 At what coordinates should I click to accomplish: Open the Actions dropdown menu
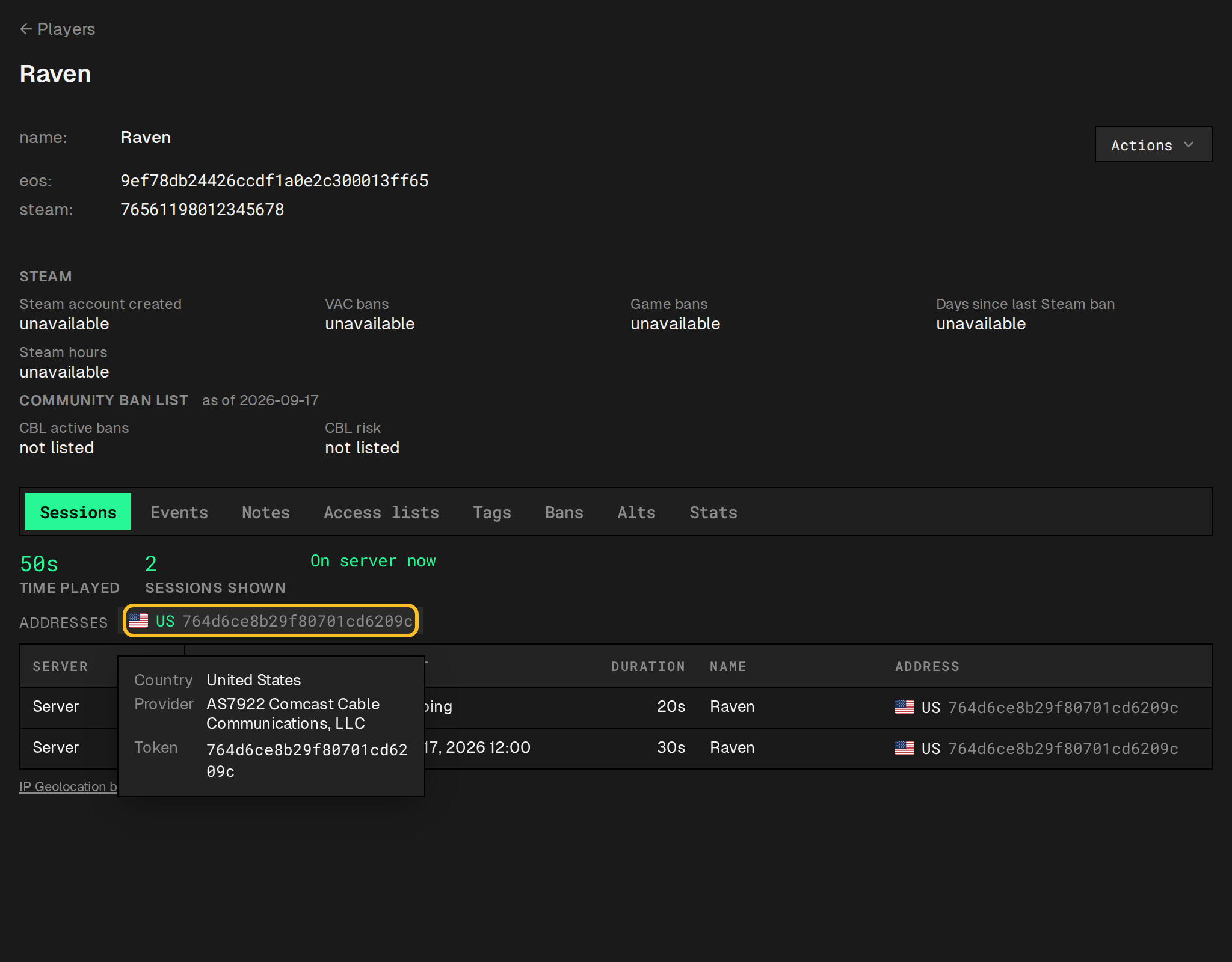point(1153,144)
